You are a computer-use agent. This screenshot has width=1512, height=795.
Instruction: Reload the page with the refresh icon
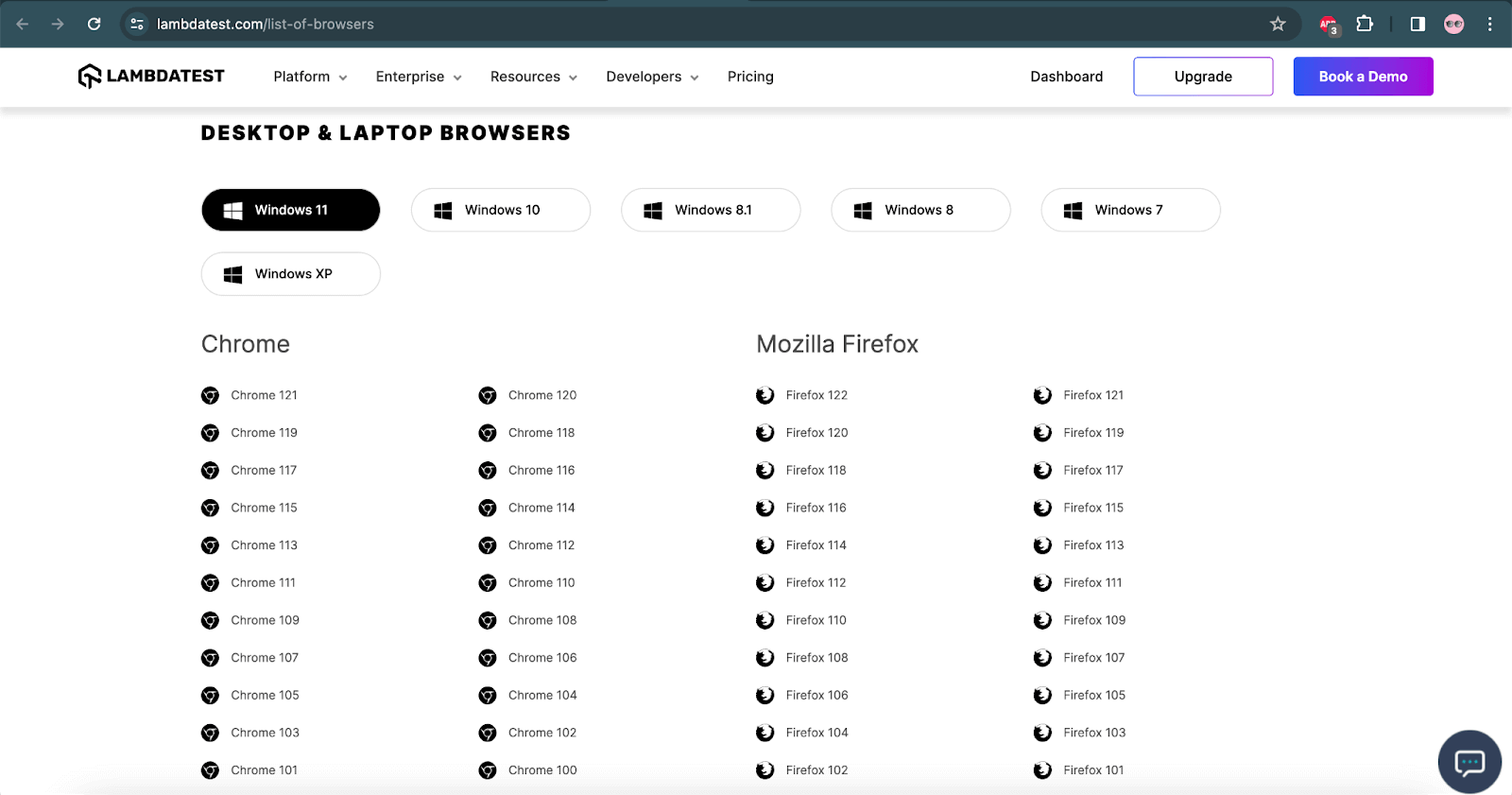94,24
